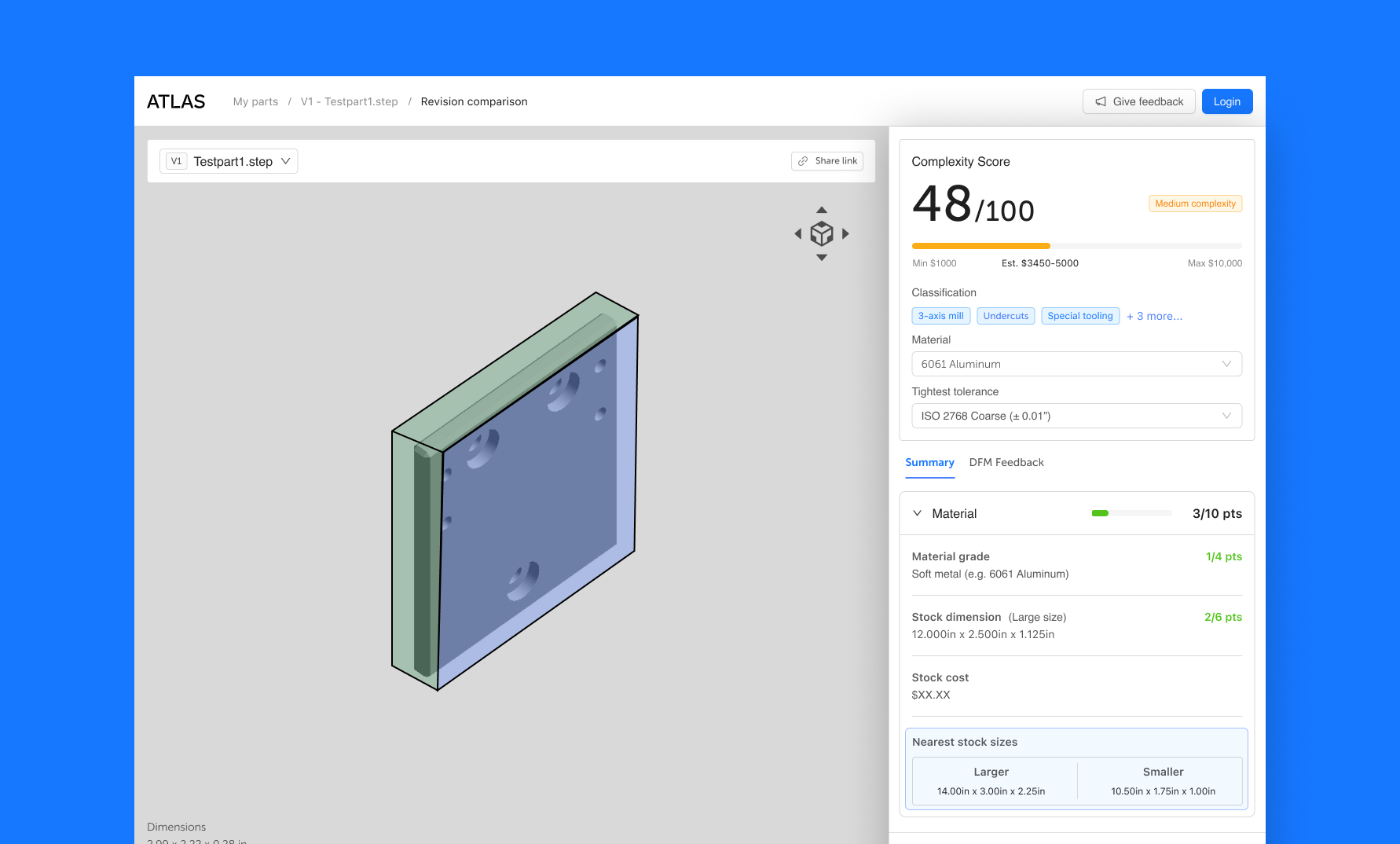Click the 48/100 complexity score
Screen dimensions: 1400x844
pos(973,204)
